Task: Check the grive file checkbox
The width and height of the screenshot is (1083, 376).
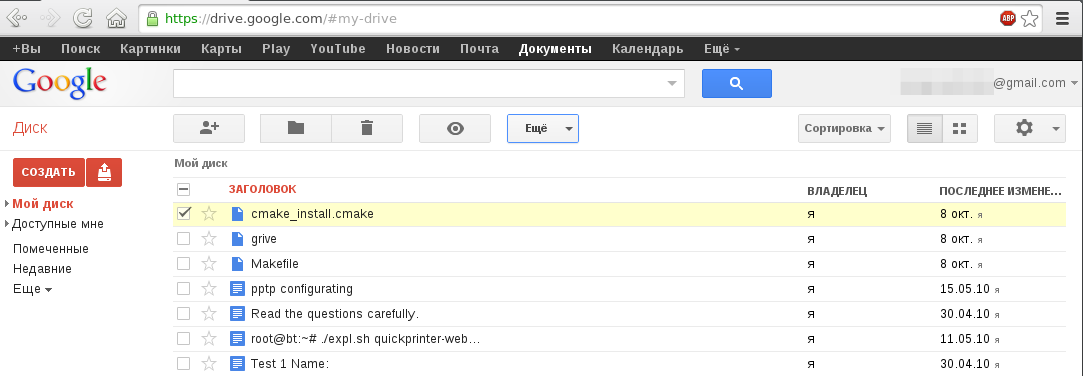Action: (183, 239)
